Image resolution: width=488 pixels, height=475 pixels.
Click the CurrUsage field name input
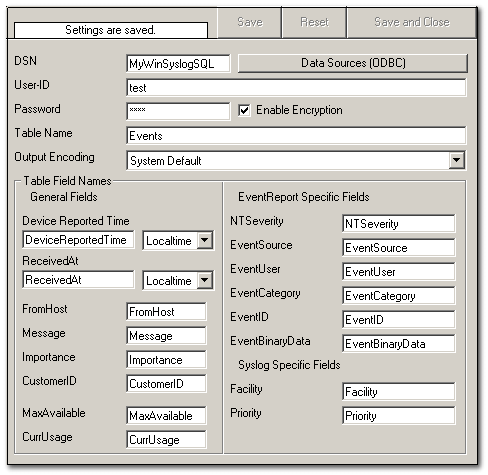point(166,440)
